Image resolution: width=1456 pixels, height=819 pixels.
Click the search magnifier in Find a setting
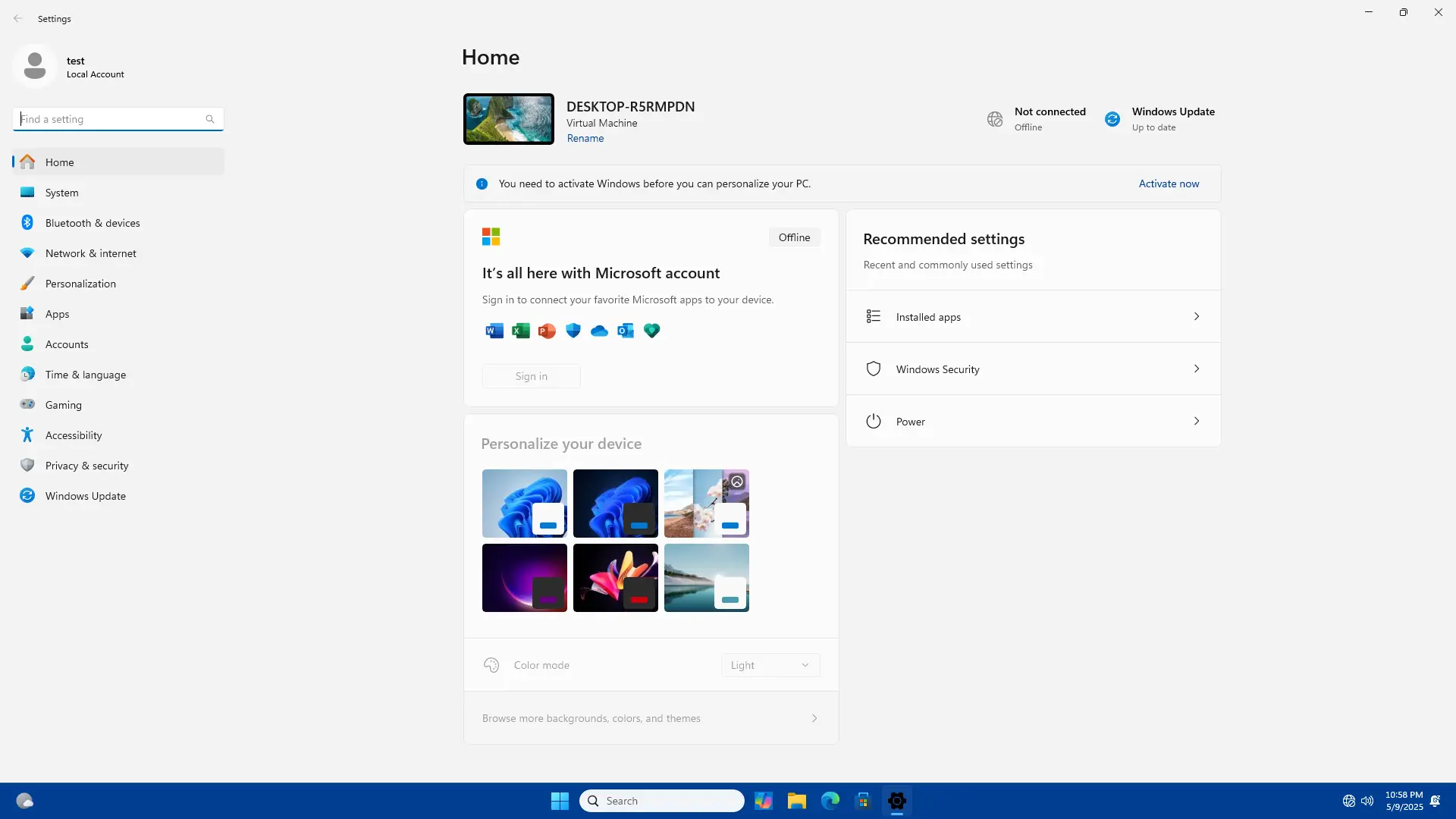click(x=210, y=119)
